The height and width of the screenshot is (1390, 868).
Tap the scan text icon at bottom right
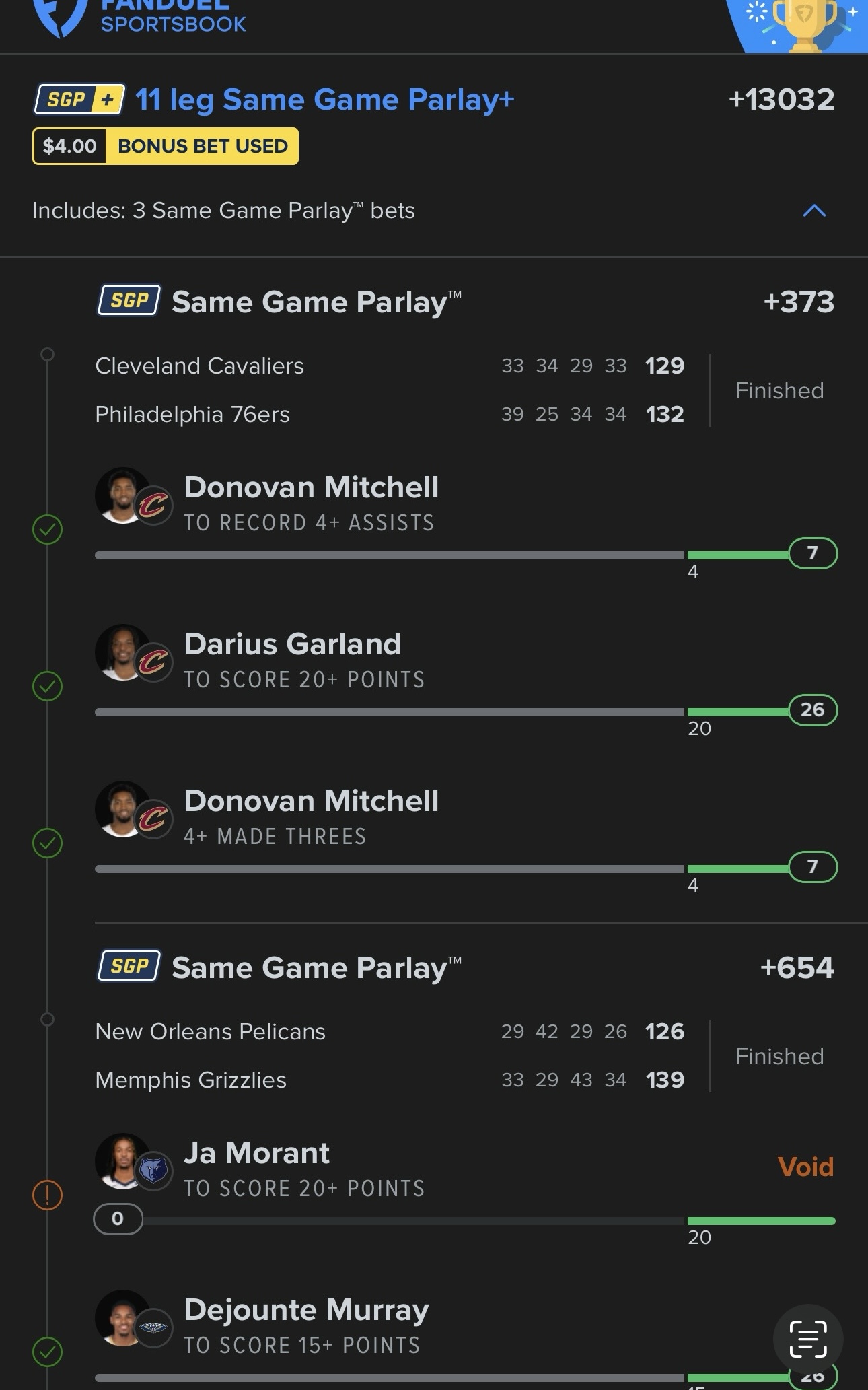point(807,1338)
